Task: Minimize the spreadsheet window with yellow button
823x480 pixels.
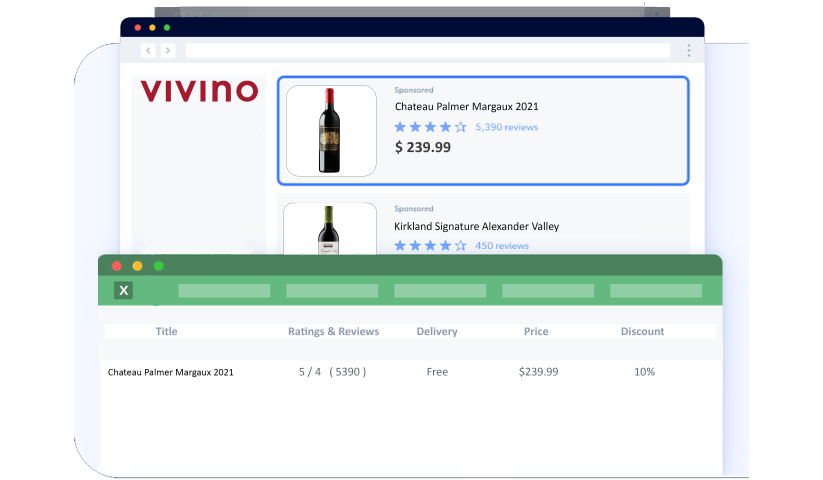Action: [x=138, y=266]
